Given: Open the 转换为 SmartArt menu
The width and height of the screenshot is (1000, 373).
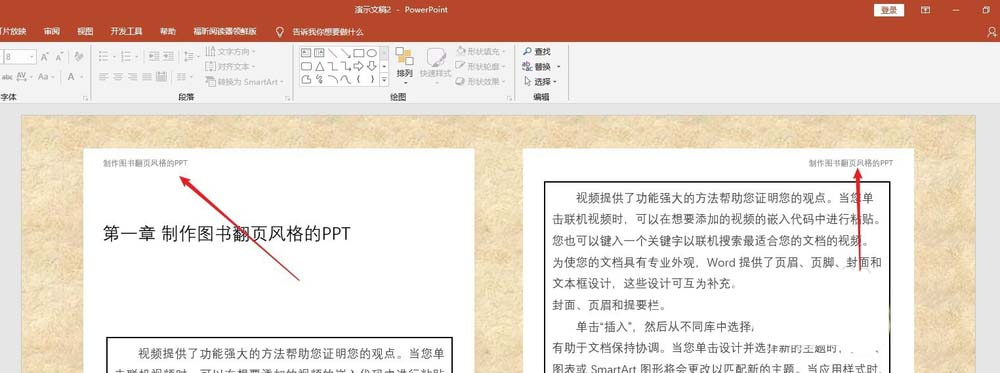Looking at the screenshot, I should point(245,82).
